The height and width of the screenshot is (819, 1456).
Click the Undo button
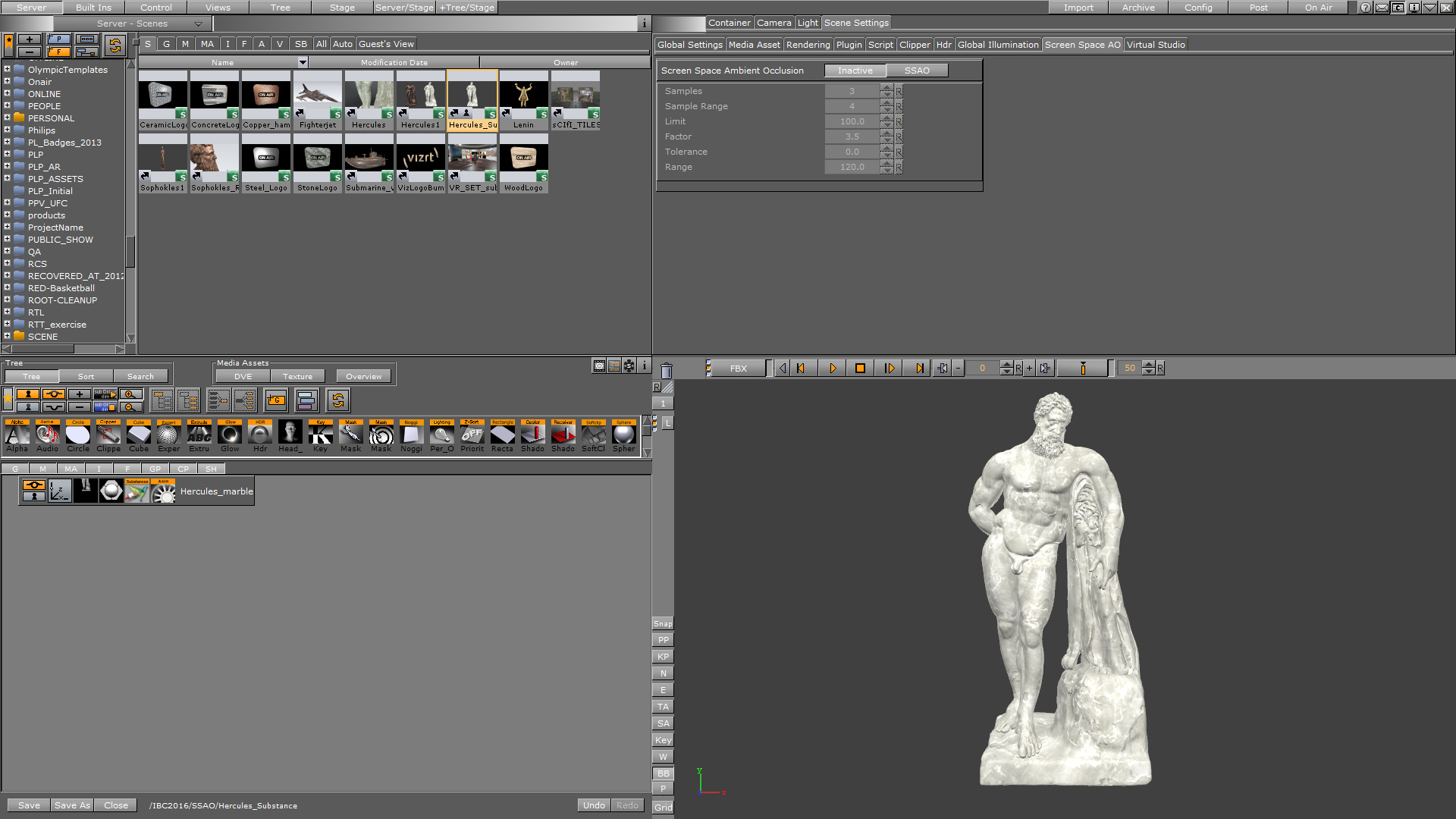pyautogui.click(x=594, y=805)
